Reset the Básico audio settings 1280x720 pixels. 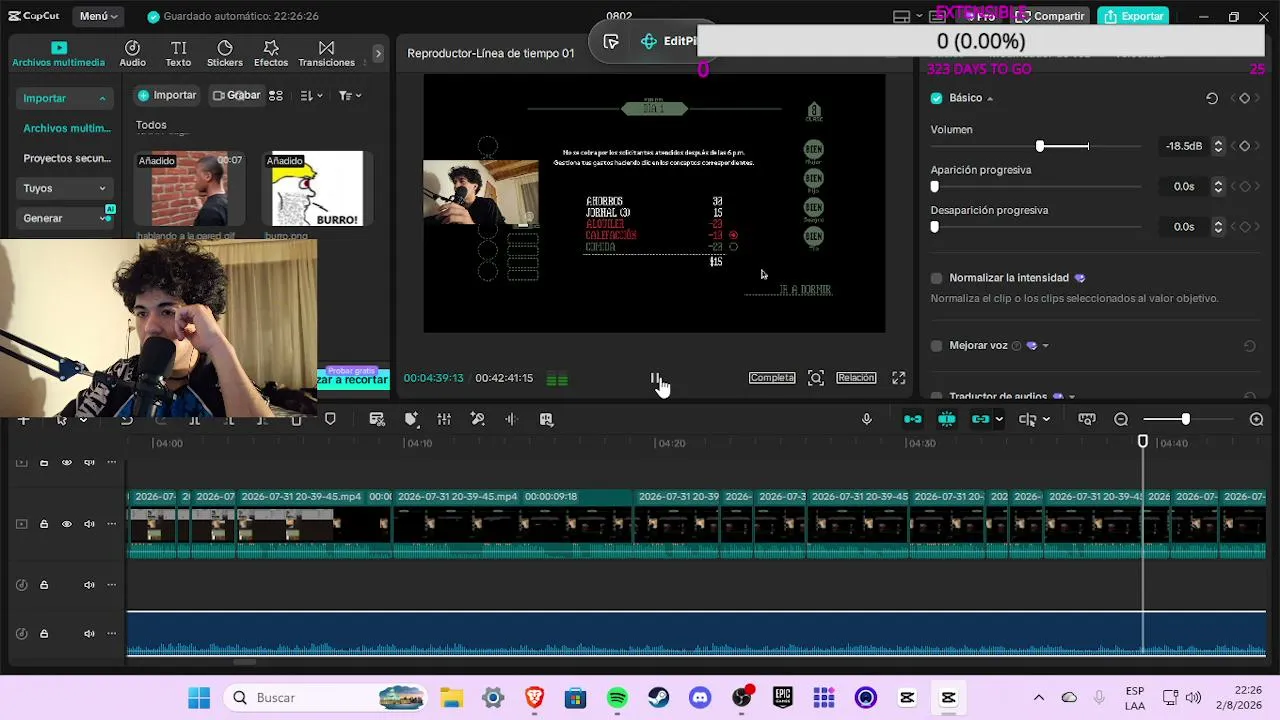[1212, 98]
